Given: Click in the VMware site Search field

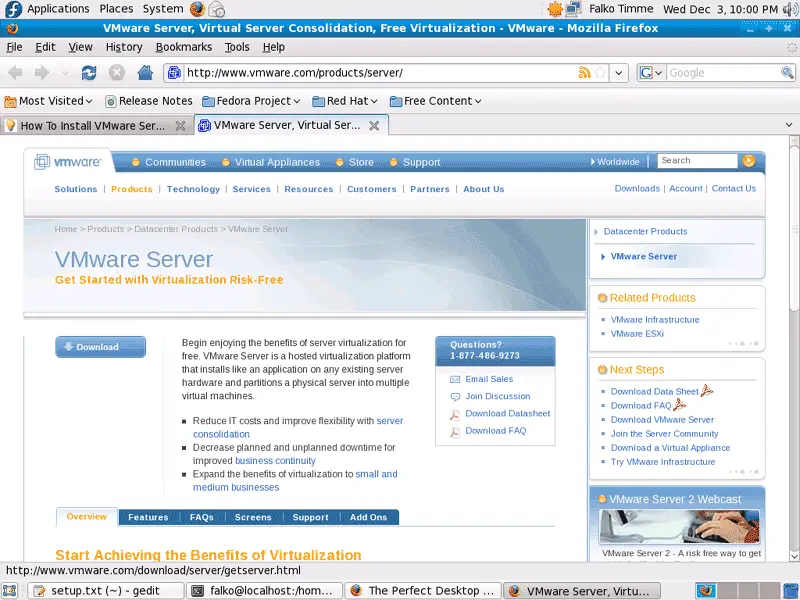Looking at the screenshot, I should [x=697, y=161].
